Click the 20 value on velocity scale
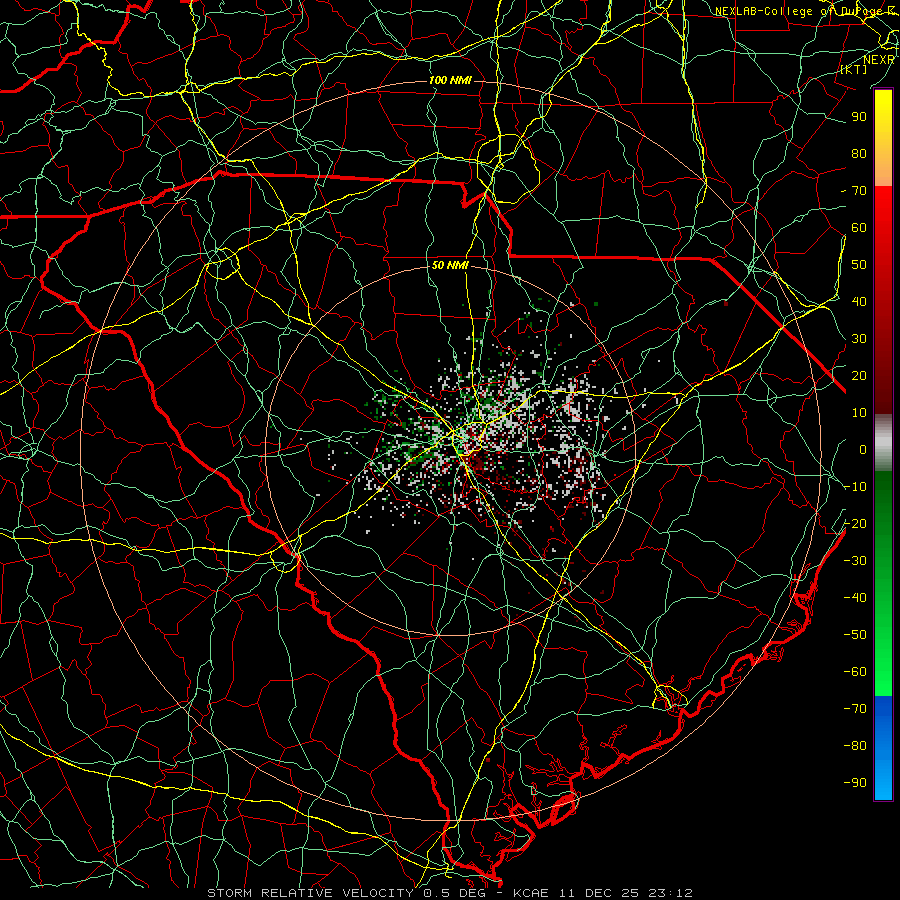900x900 pixels. (859, 375)
